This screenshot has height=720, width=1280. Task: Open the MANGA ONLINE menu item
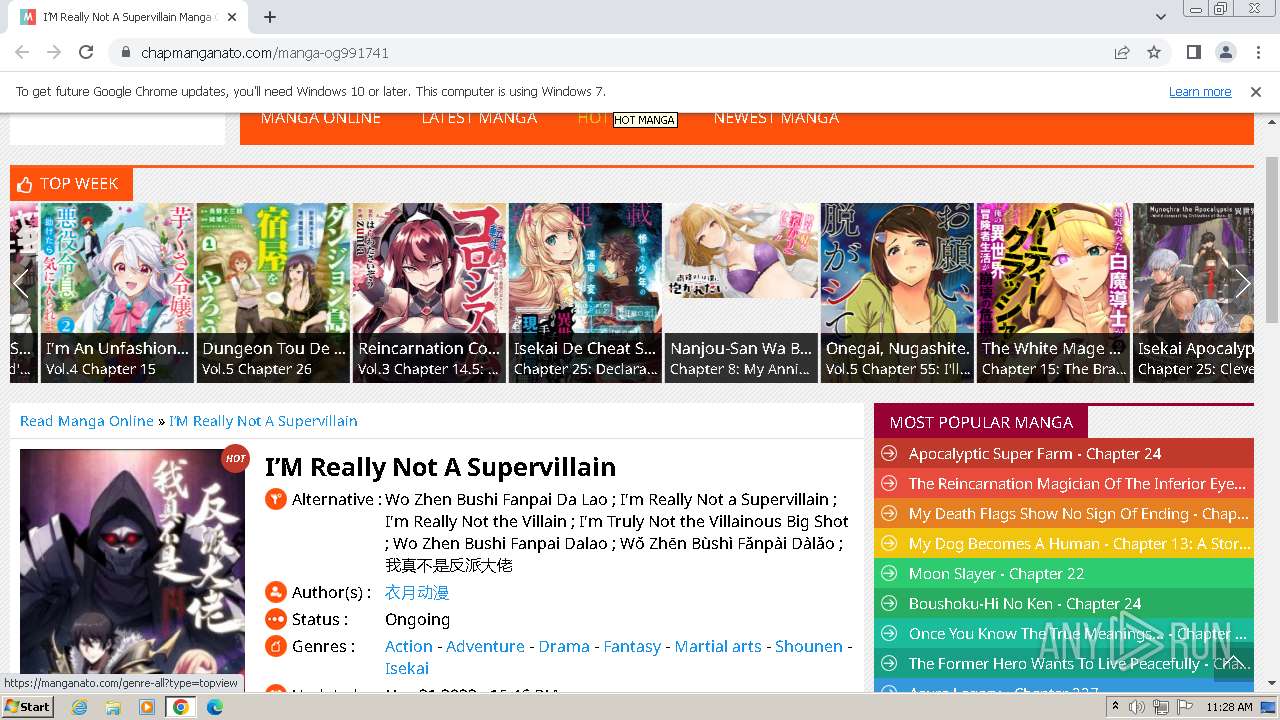click(321, 118)
